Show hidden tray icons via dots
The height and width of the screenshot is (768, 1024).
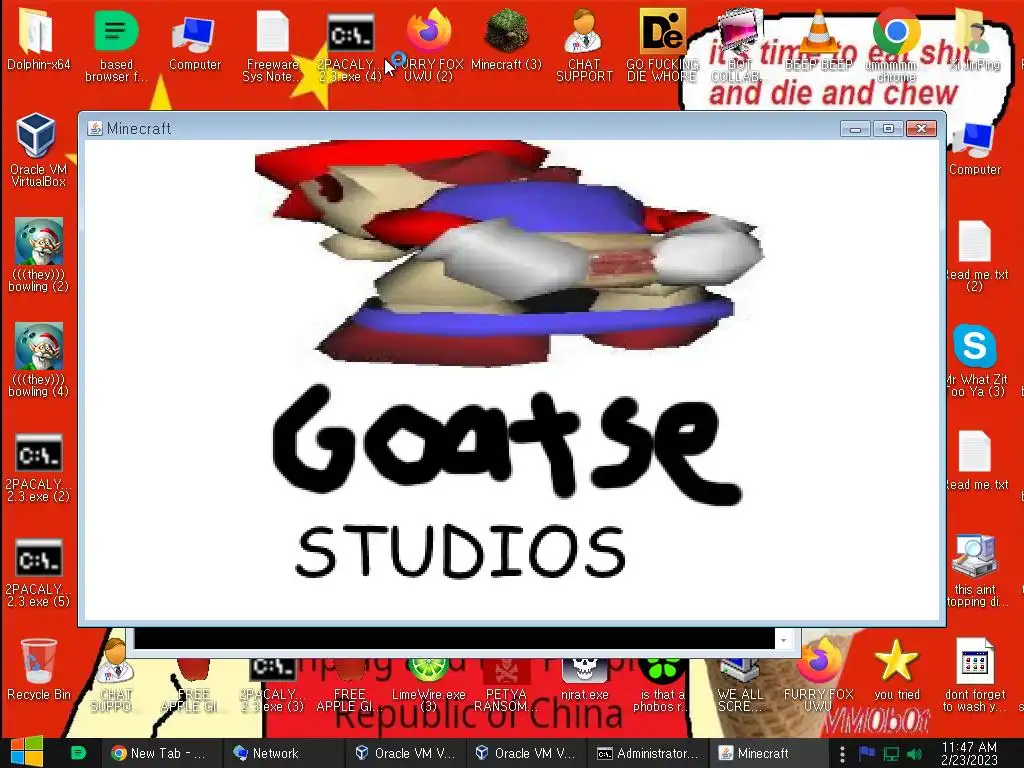point(842,754)
